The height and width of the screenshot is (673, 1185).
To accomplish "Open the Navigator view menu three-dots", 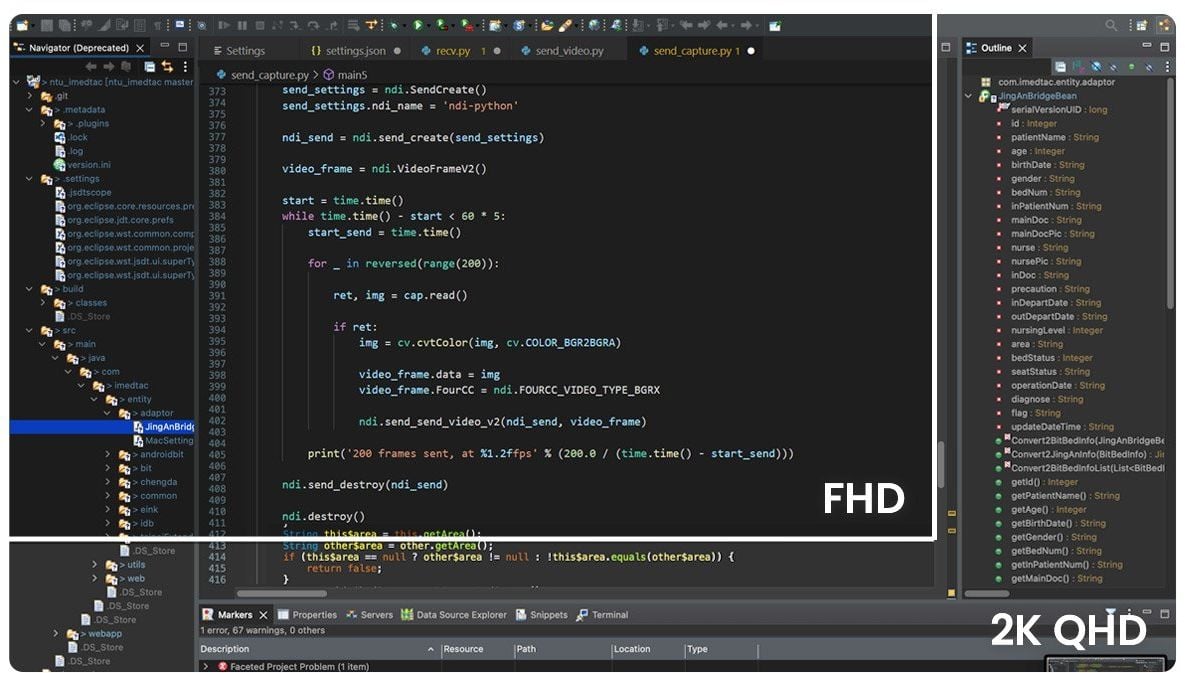I will point(185,66).
